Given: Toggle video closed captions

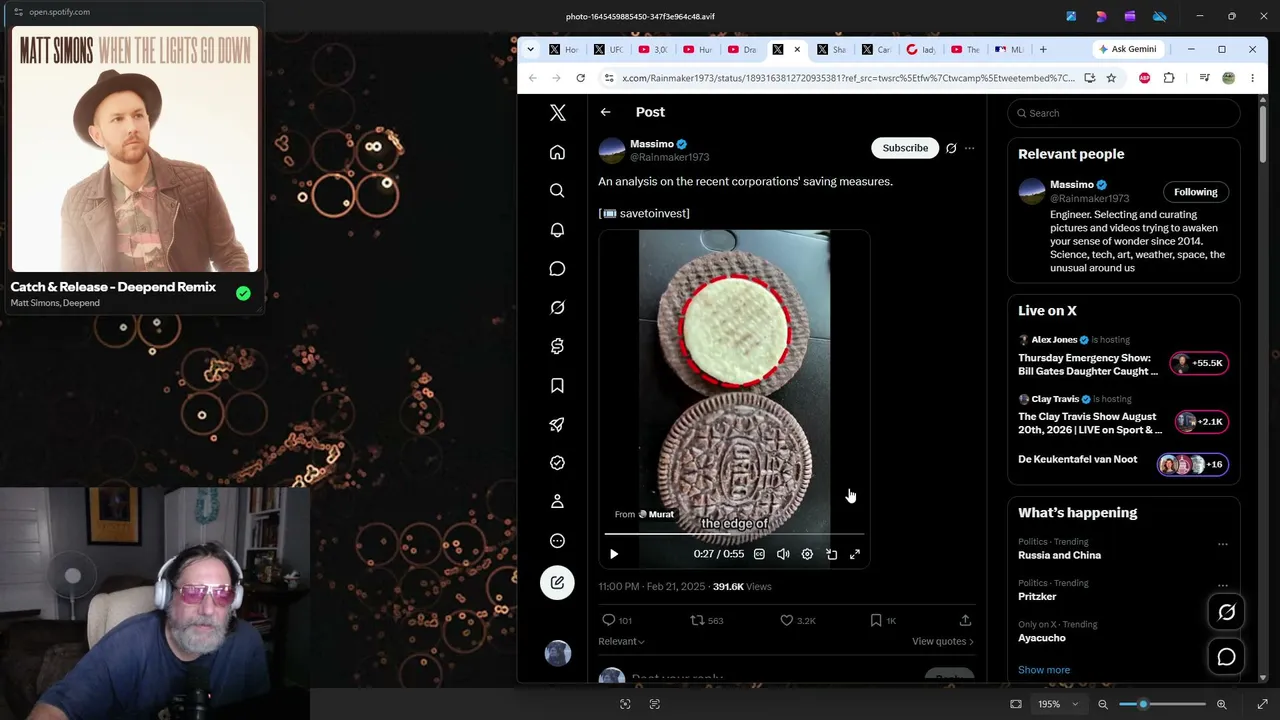Looking at the screenshot, I should point(759,554).
